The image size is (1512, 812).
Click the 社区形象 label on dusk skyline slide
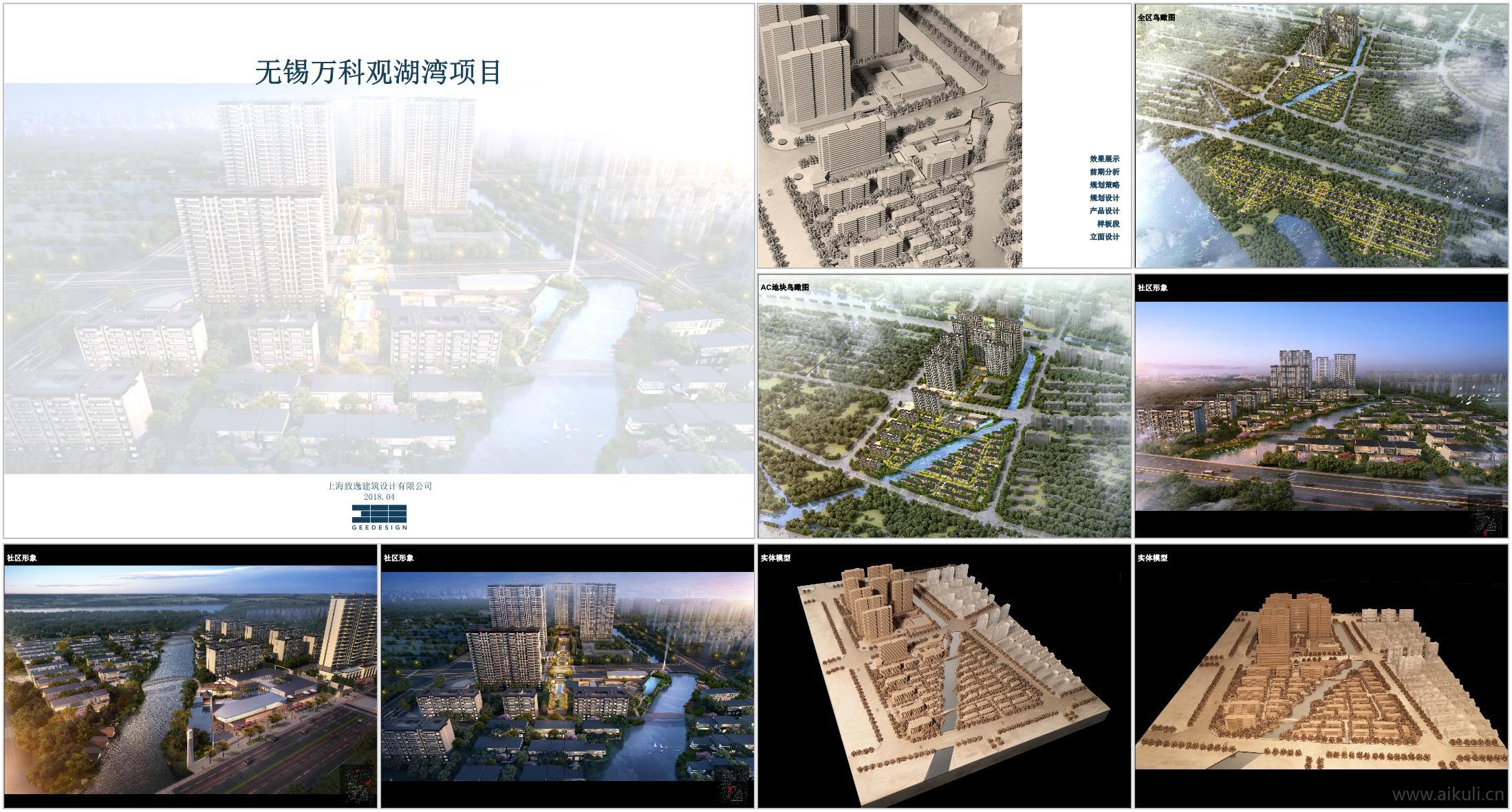pyautogui.click(x=1152, y=288)
